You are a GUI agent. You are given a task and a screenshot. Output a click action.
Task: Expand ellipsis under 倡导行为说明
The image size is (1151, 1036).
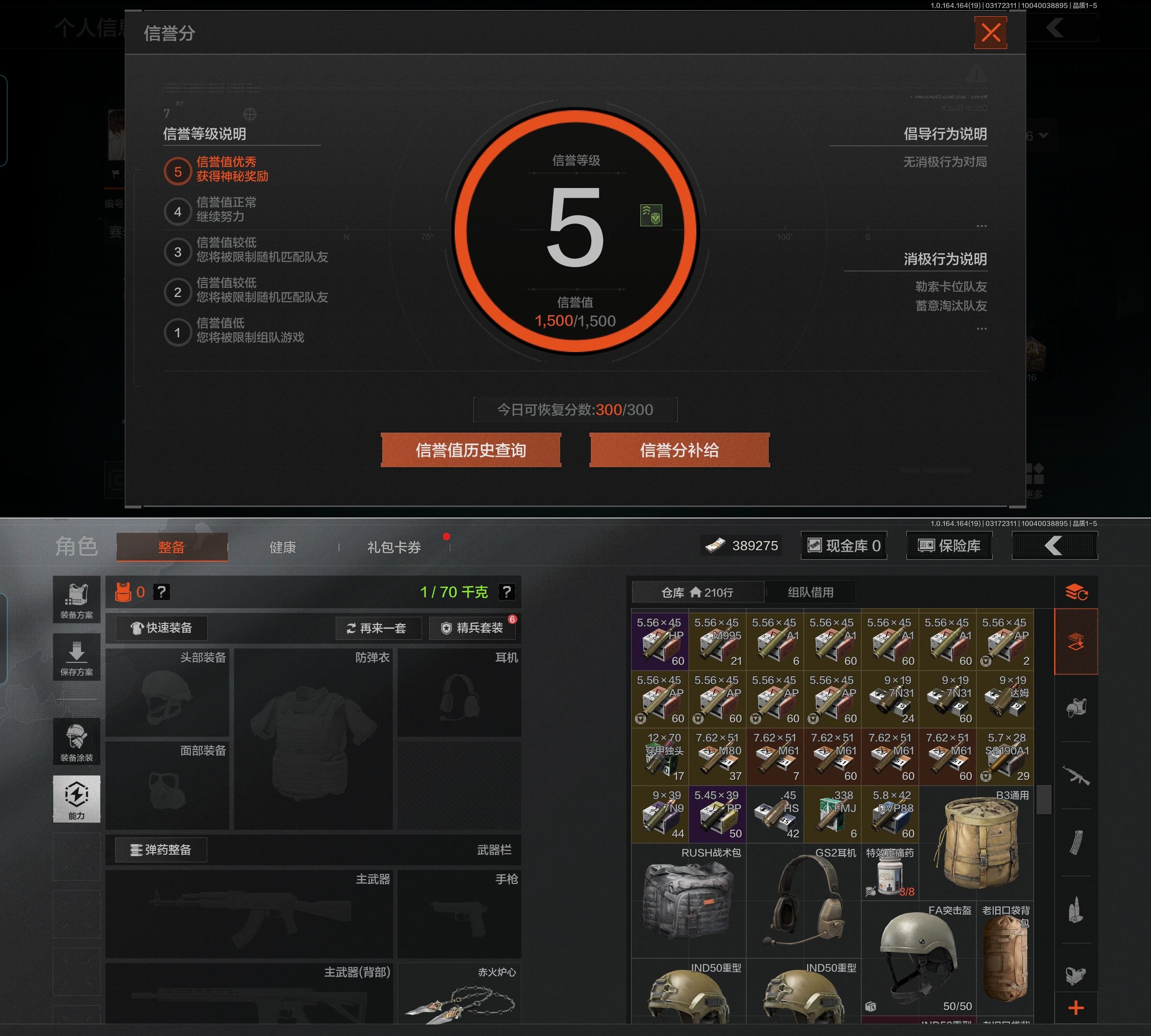coord(981,226)
